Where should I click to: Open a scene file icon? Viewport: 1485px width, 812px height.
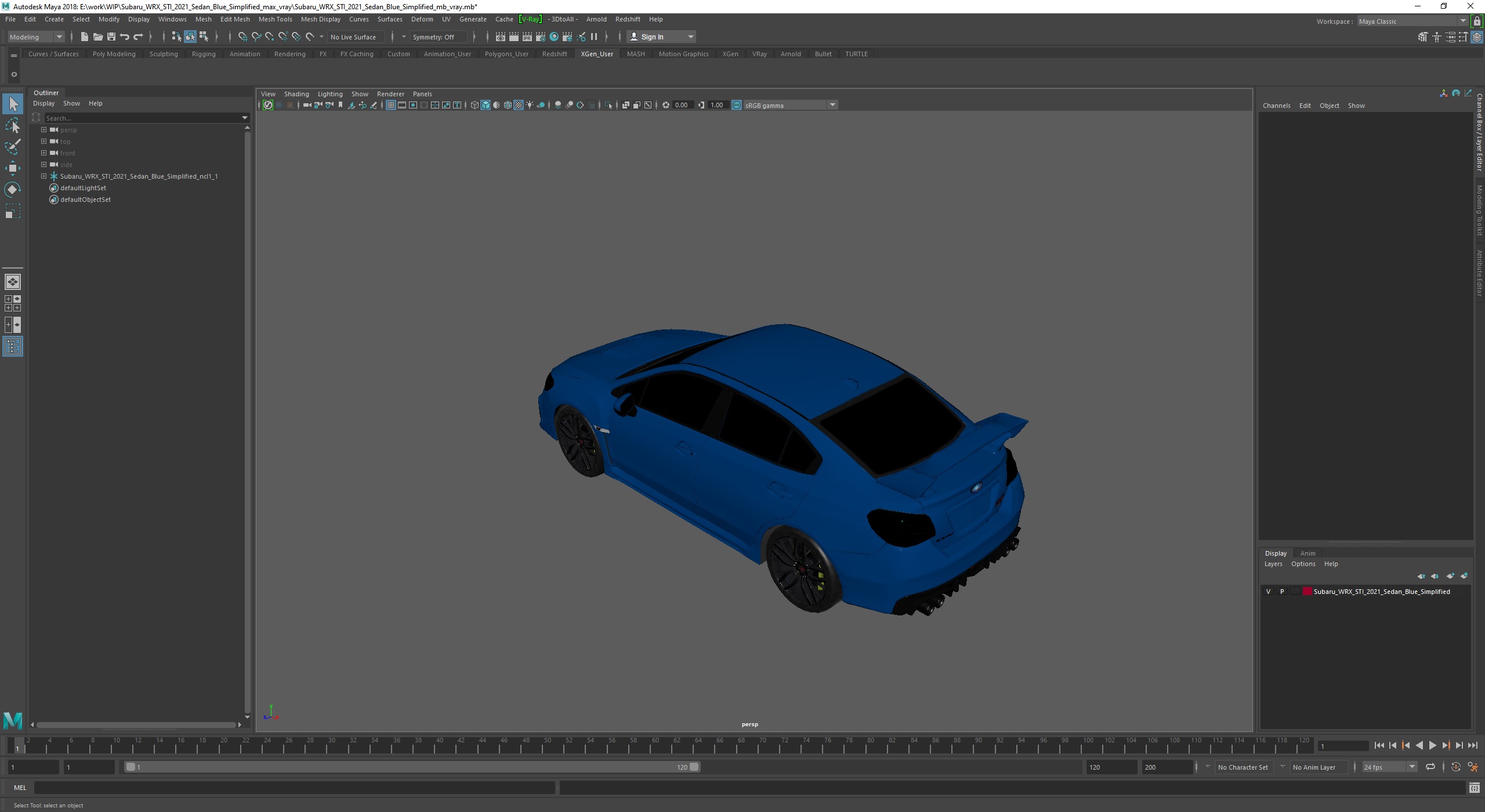pos(97,37)
